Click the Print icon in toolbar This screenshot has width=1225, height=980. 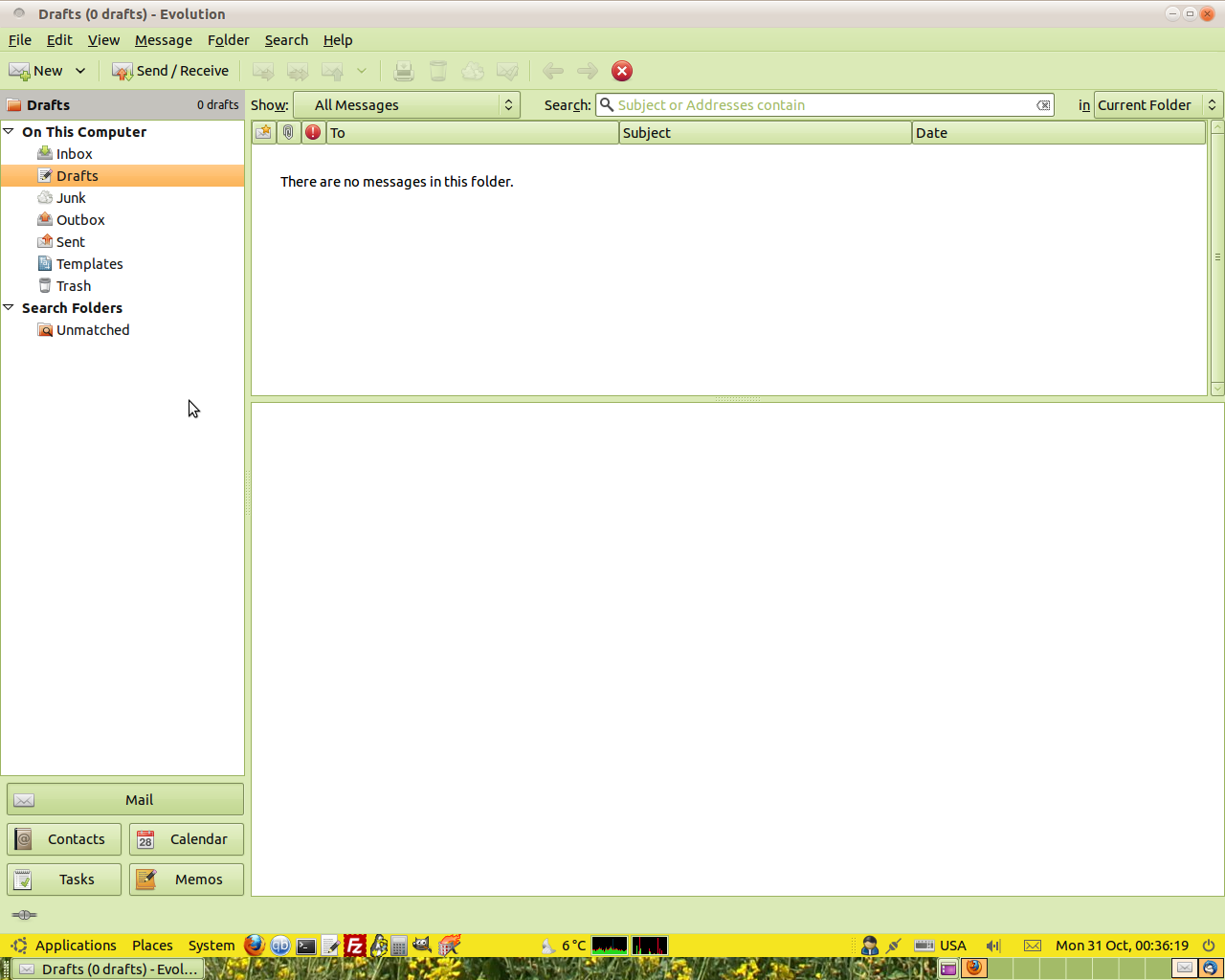[404, 71]
